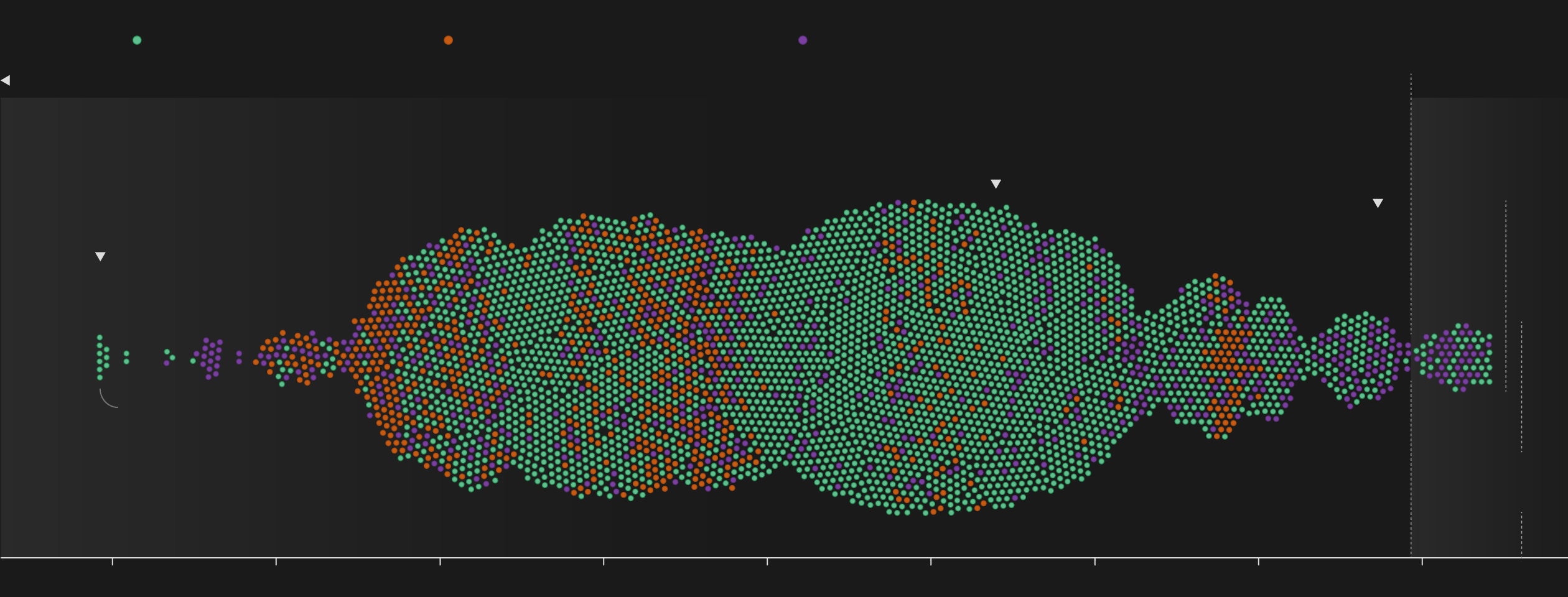
Task: Select the isolated pair of green dots
Action: coord(126,358)
